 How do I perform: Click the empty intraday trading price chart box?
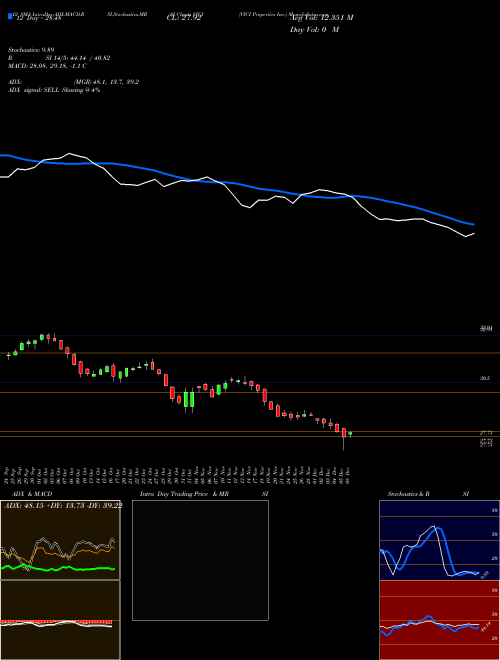(200, 560)
